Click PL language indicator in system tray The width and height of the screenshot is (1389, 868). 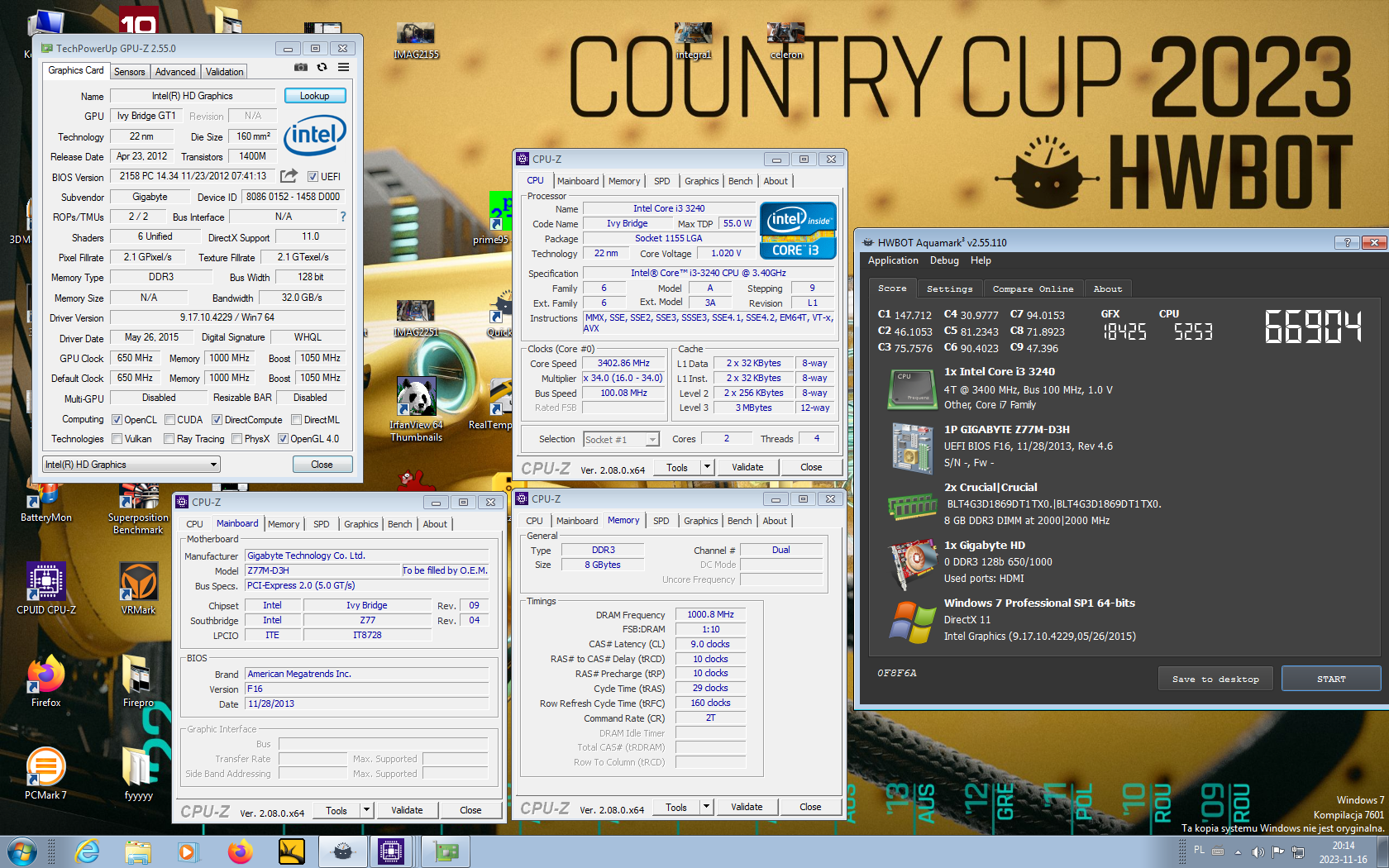[1200, 850]
